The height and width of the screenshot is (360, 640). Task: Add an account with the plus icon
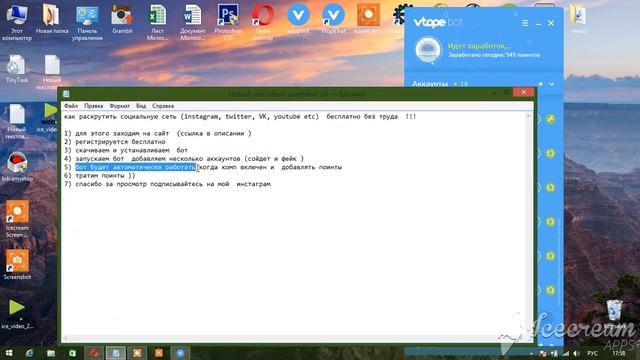540,84
